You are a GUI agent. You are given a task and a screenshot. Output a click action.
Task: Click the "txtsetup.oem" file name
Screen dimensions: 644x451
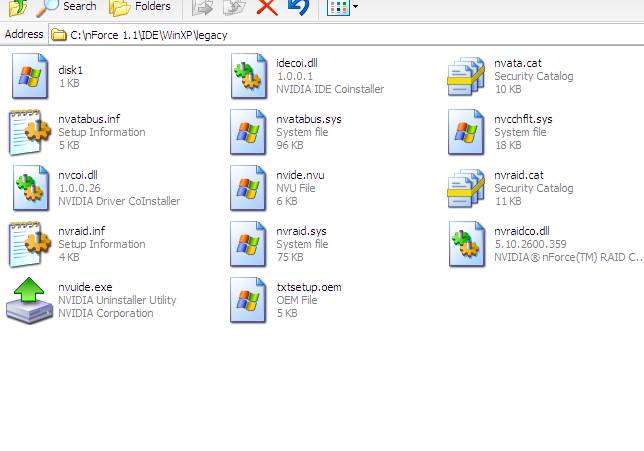point(309,287)
